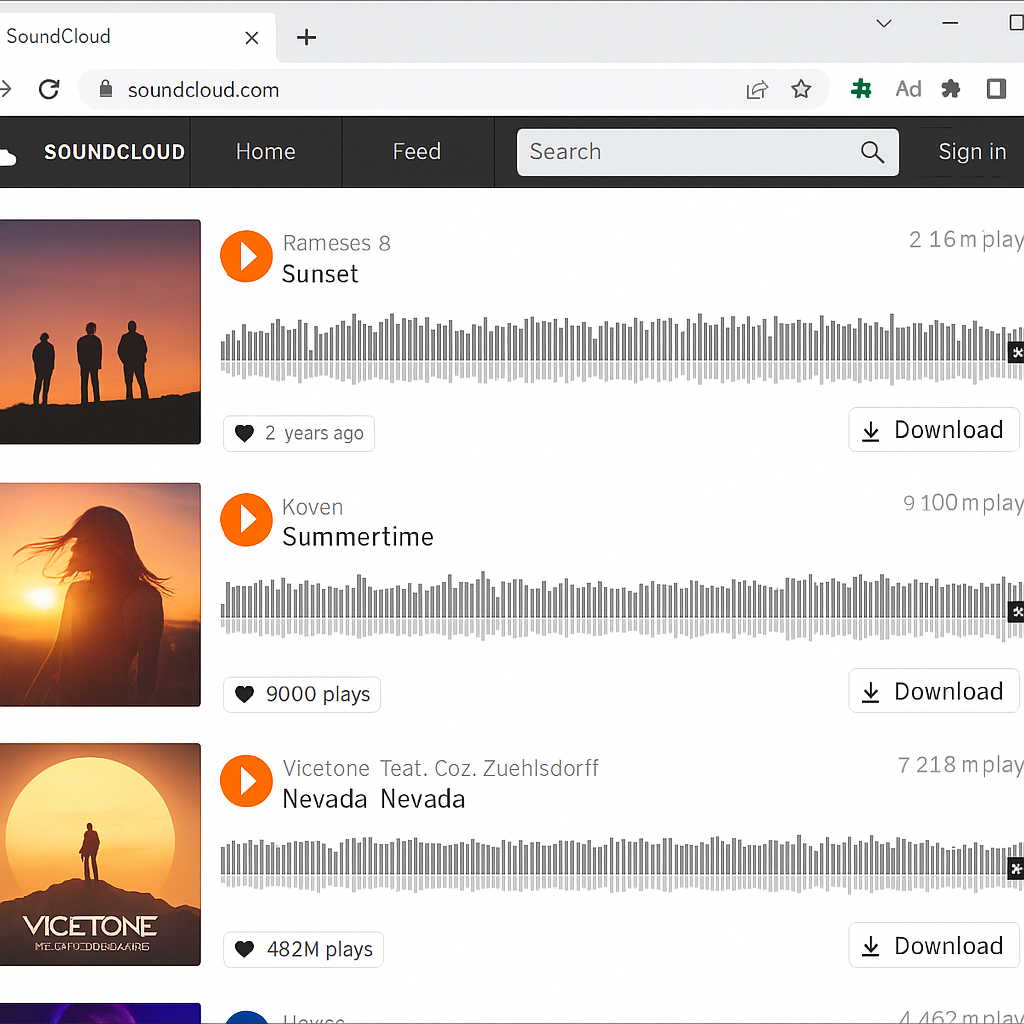Like the Sunset track heart icon
The height and width of the screenshot is (1024, 1024).
coord(245,433)
